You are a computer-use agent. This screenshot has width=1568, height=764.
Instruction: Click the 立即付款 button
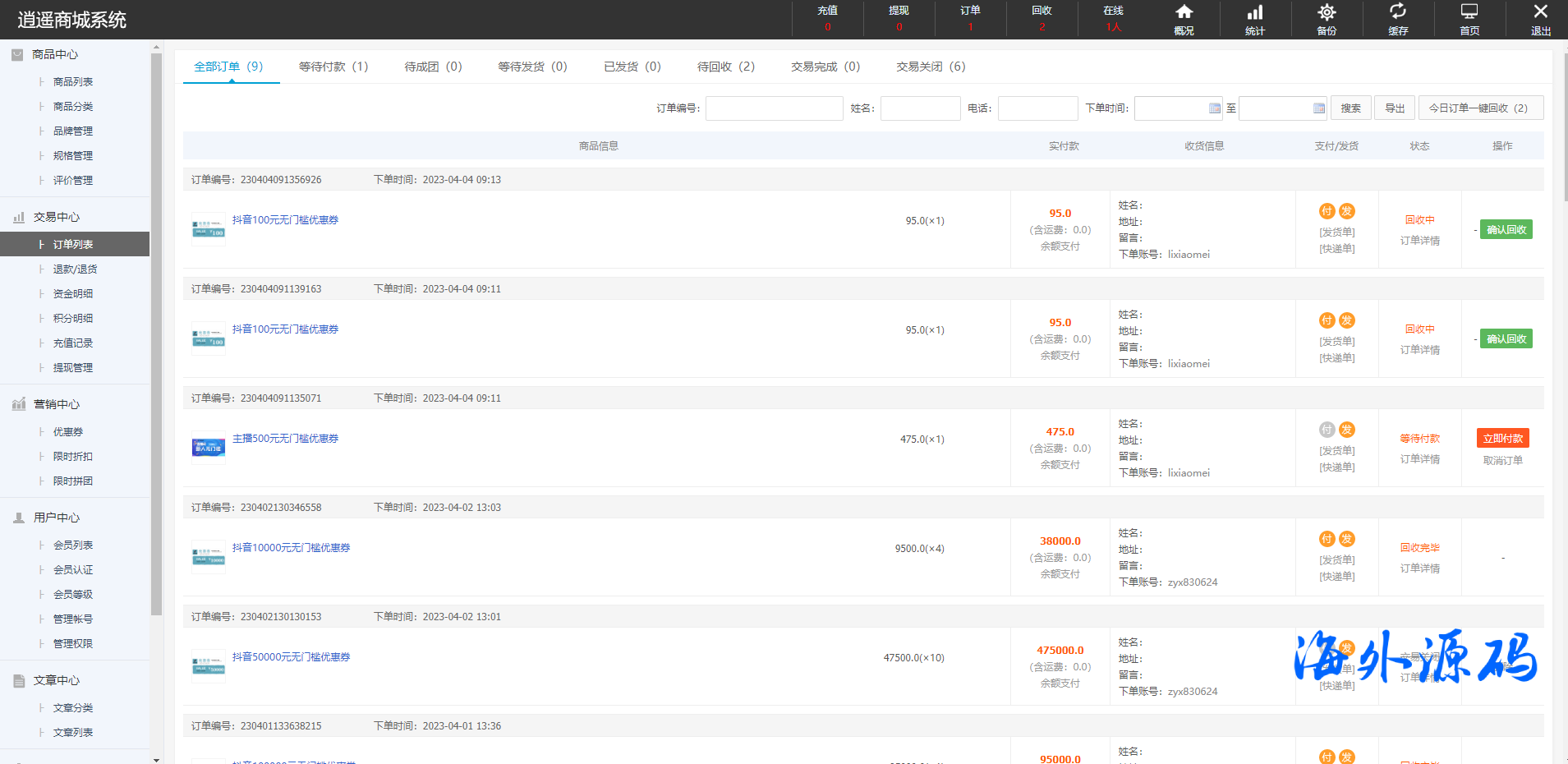pyautogui.click(x=1502, y=439)
